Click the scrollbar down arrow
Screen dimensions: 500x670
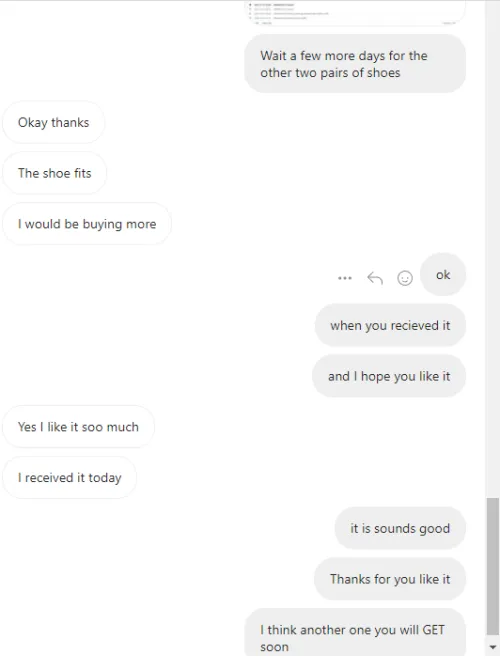(x=493, y=647)
